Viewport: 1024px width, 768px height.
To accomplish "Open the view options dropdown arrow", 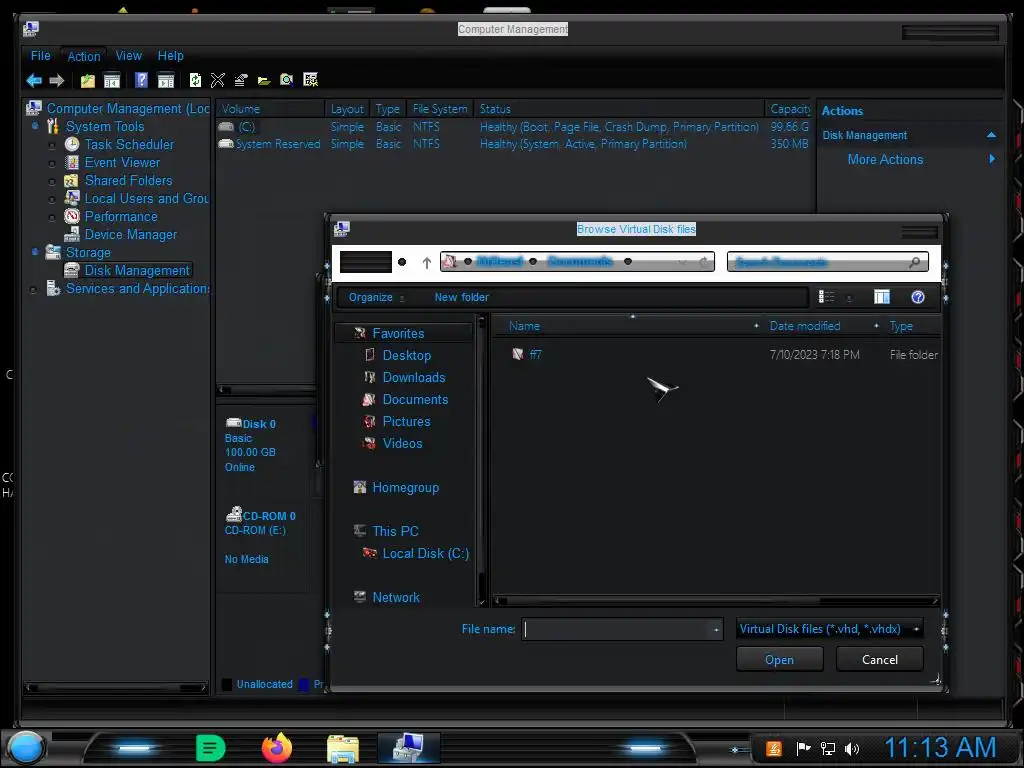I will [849, 298].
